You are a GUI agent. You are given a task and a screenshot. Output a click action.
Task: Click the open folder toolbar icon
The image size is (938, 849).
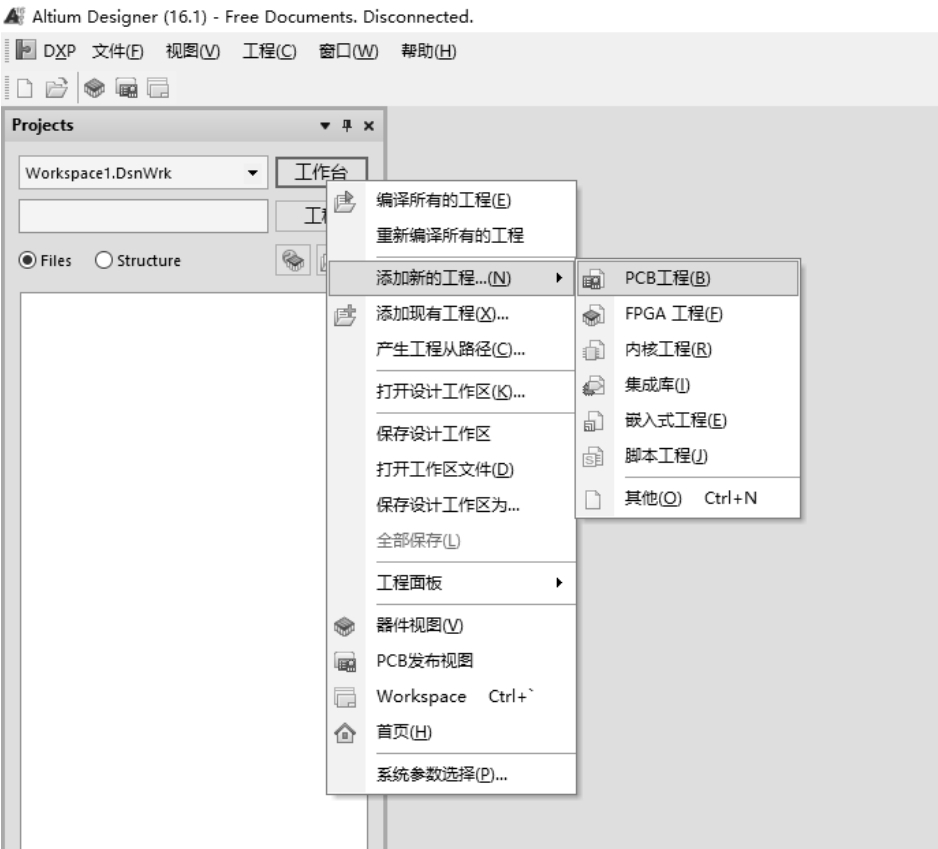56,88
